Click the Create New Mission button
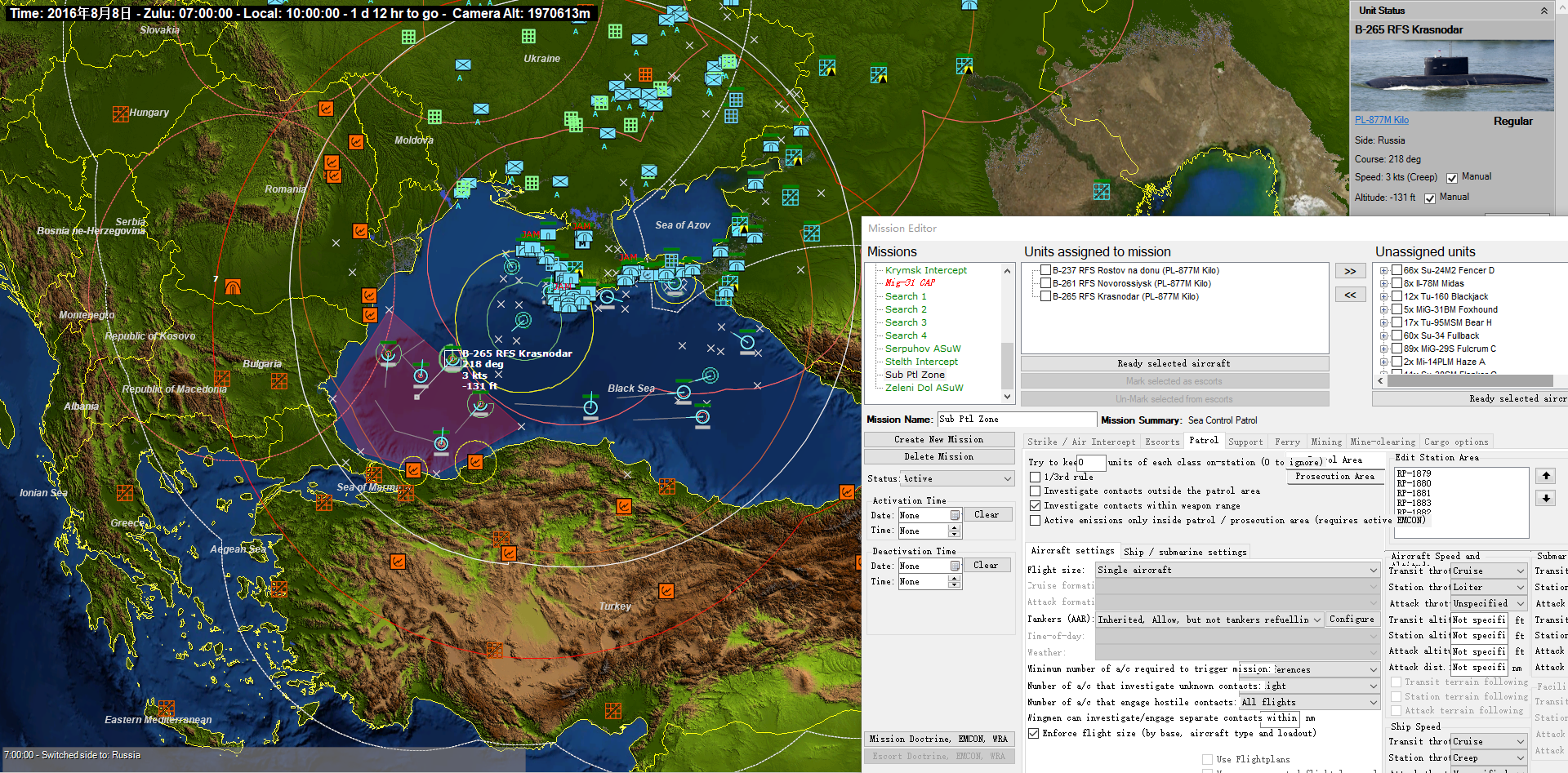This screenshot has height=773, width=1568. click(x=938, y=439)
